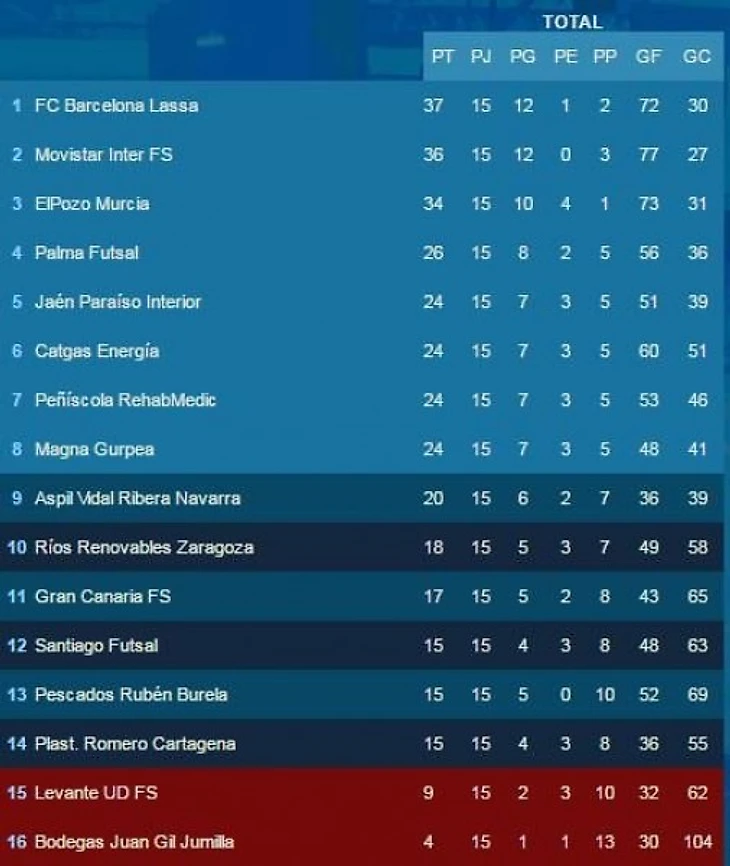Viewport: 730px width, 866px height.
Task: Select ElPozo Murcia in standings
Action: click(92, 203)
